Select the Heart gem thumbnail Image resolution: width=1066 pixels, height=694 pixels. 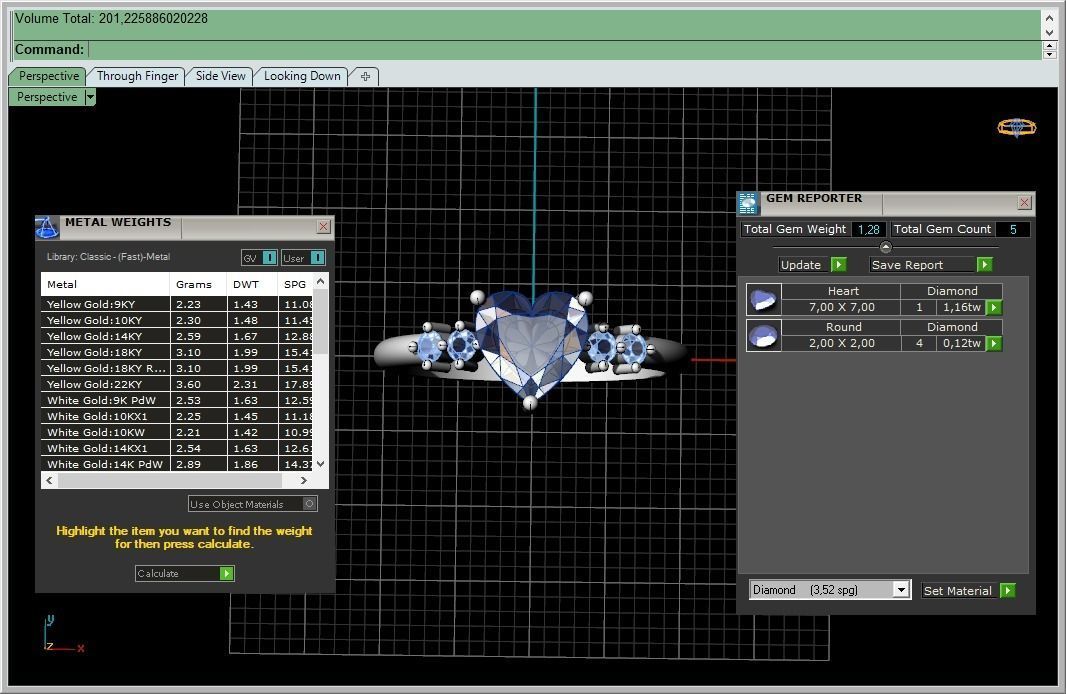point(763,300)
